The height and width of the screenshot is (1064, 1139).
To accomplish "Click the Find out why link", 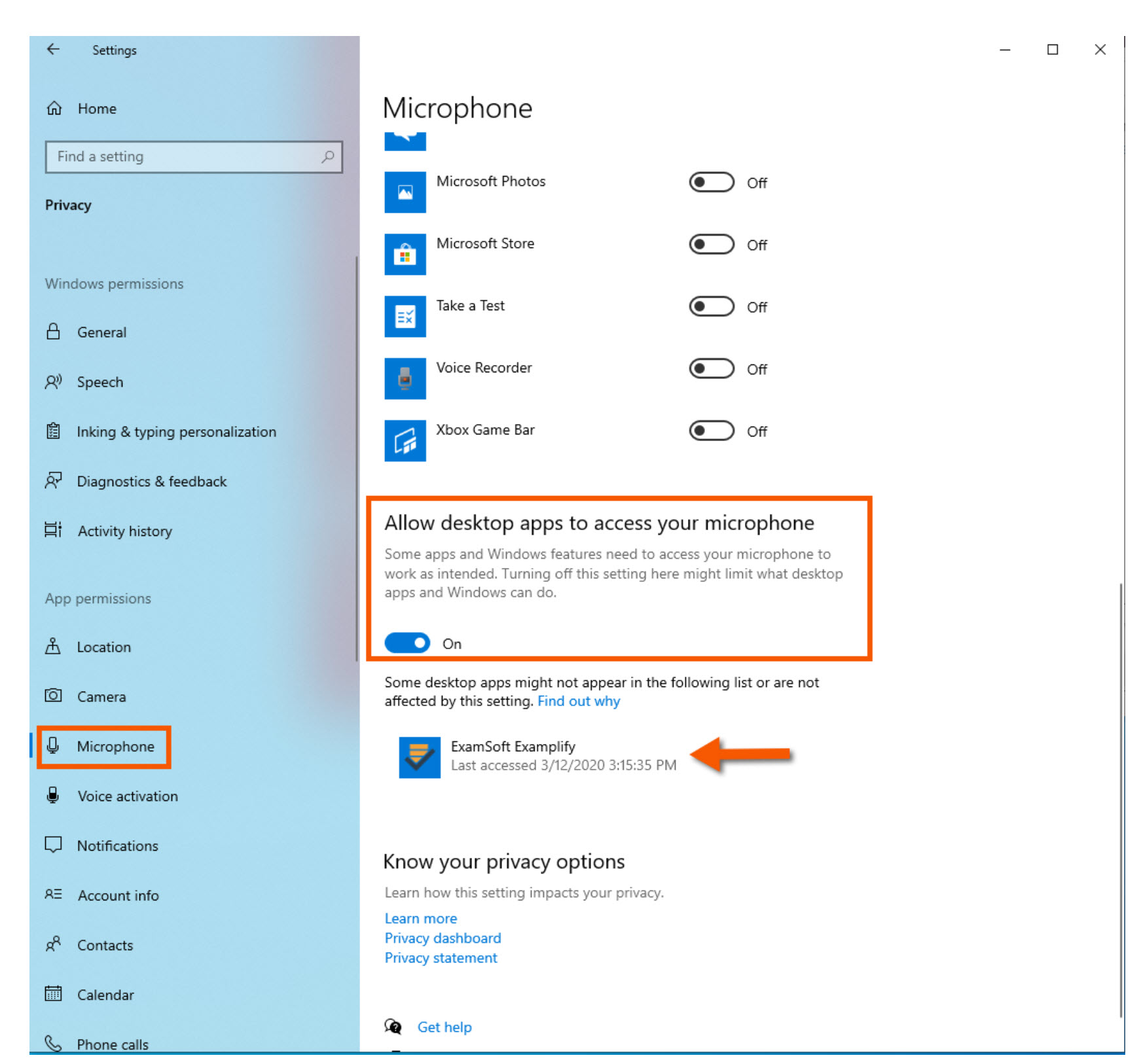I will click(x=579, y=701).
